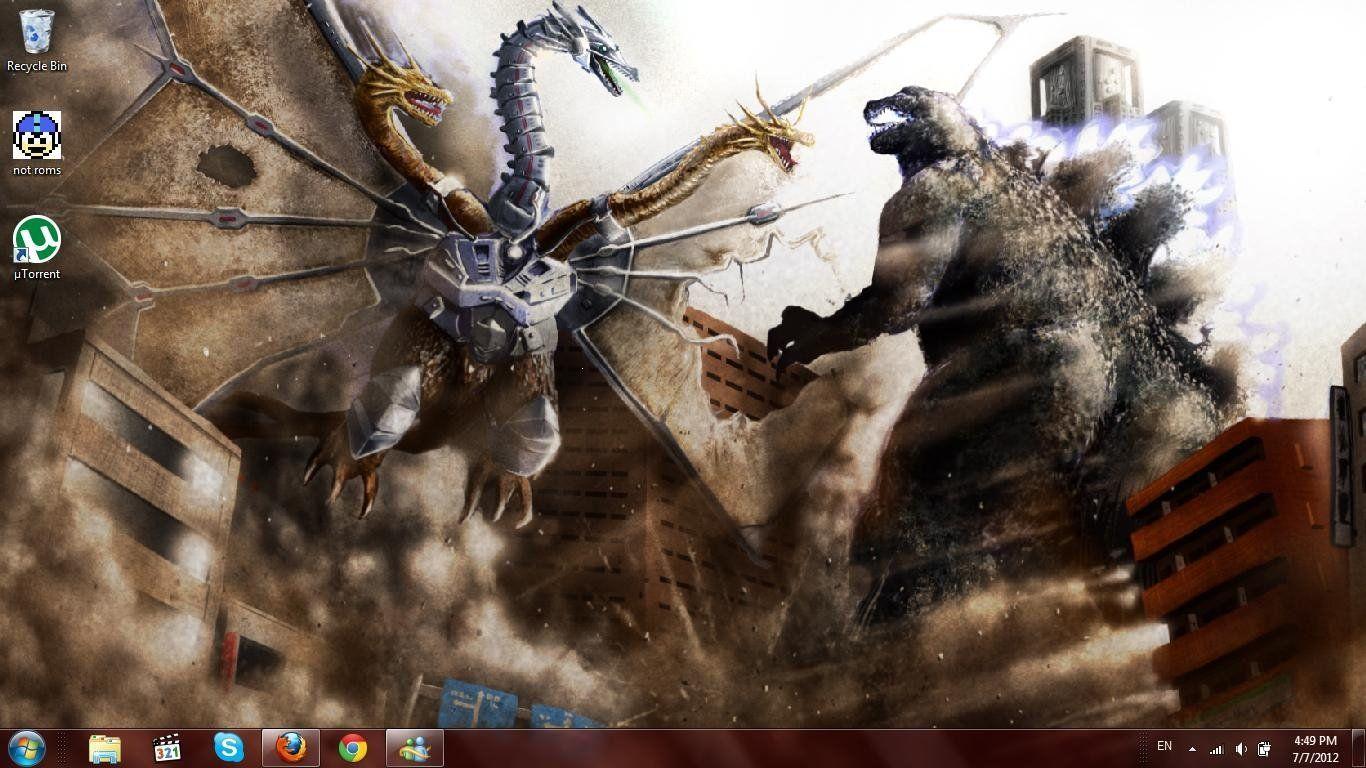Image resolution: width=1366 pixels, height=768 pixels.
Task: Switch to Windows Live Messenger window
Action: tap(414, 748)
